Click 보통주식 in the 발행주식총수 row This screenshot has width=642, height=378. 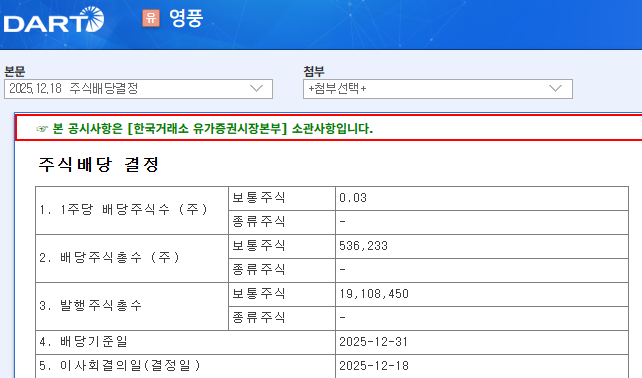[x=259, y=294]
